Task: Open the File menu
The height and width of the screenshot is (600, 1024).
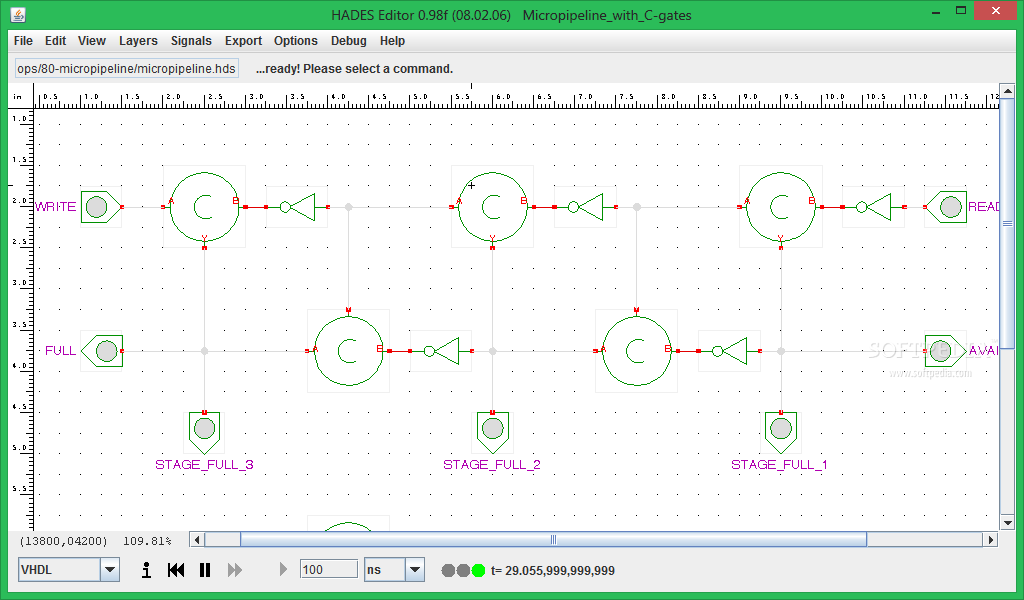Action: (23, 40)
